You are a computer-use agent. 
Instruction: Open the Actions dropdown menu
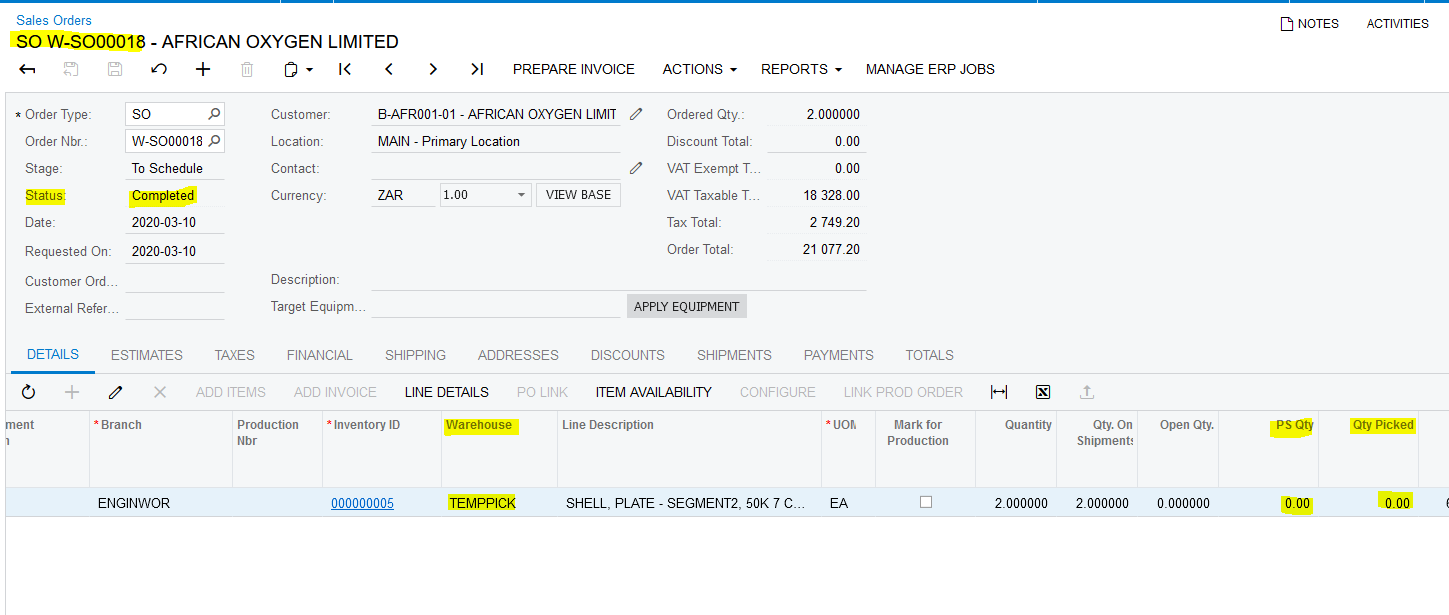[x=700, y=69]
